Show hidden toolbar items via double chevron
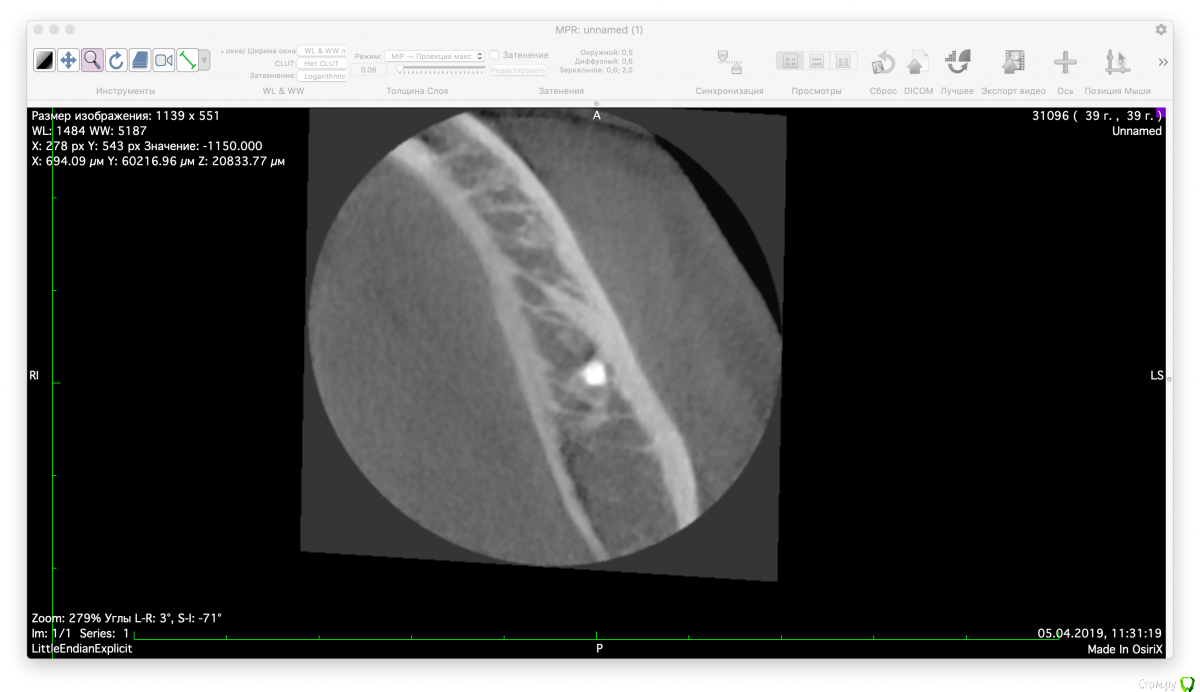 point(1164,62)
